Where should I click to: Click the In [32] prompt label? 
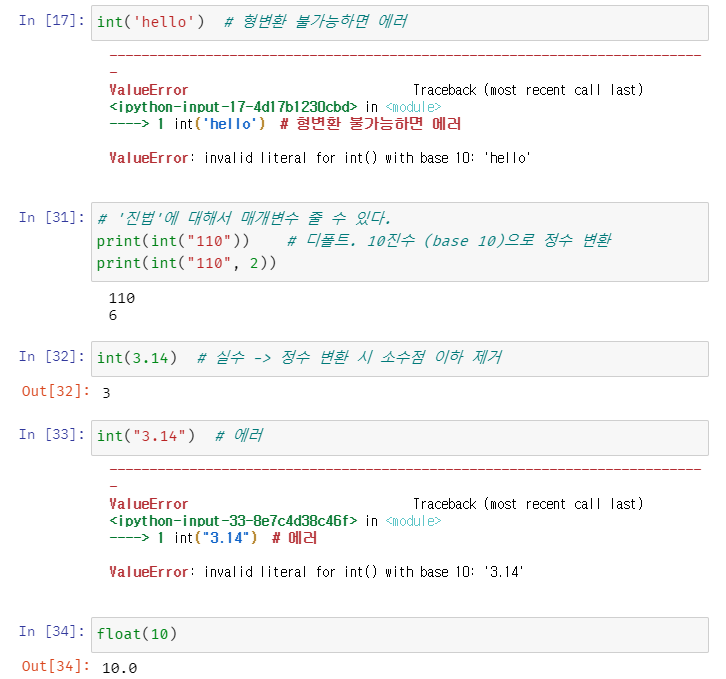pyautogui.click(x=52, y=356)
